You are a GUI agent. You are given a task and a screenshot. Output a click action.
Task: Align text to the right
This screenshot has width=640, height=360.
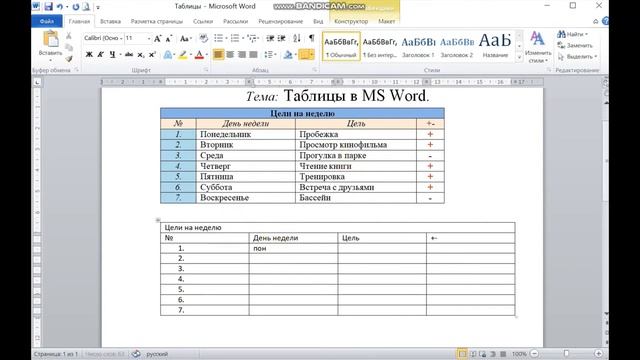point(242,54)
